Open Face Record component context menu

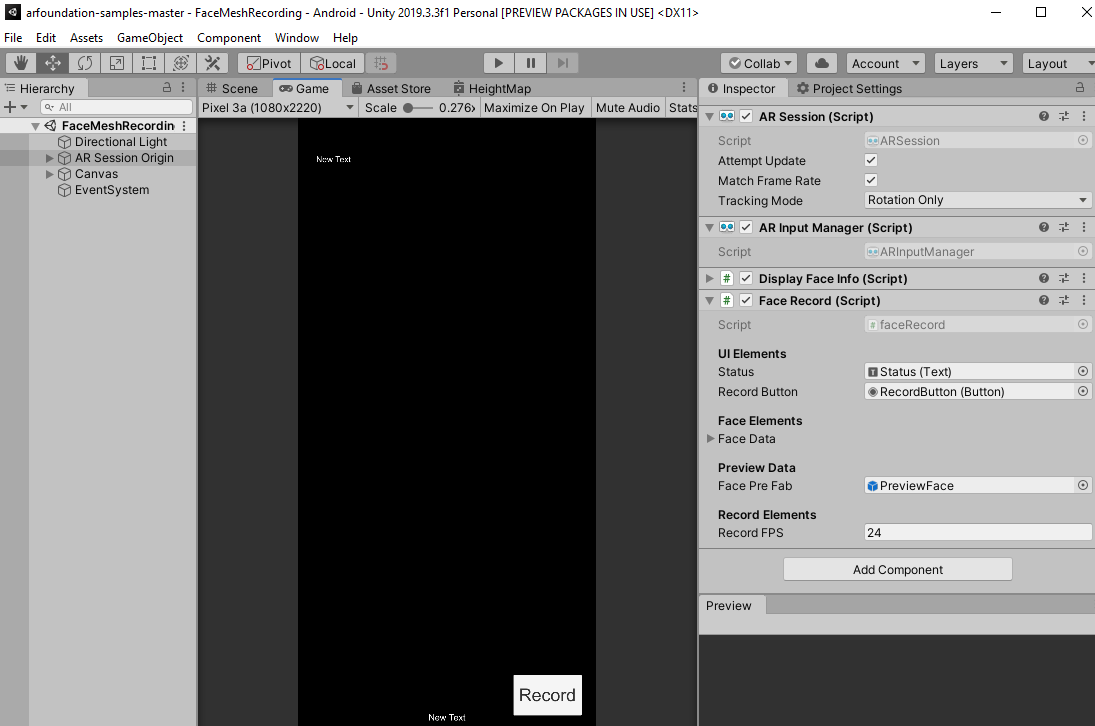pyautogui.click(x=1084, y=300)
